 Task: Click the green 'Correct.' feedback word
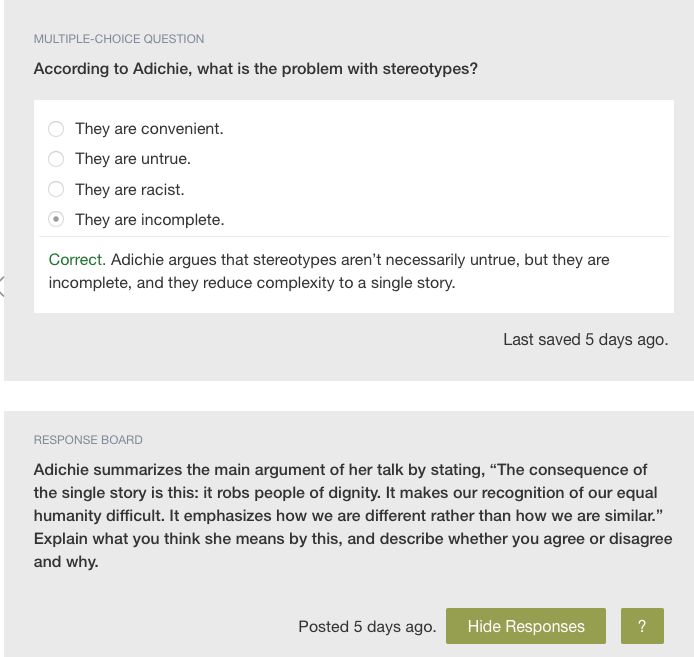(x=77, y=259)
